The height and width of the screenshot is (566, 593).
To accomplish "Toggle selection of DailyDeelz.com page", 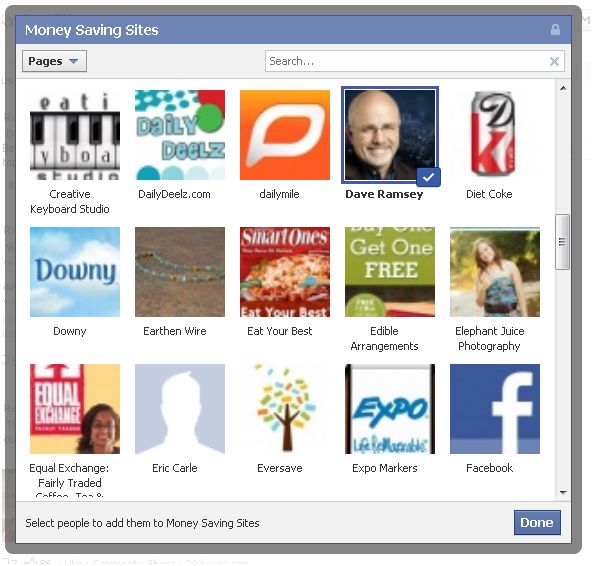I will (180, 135).
